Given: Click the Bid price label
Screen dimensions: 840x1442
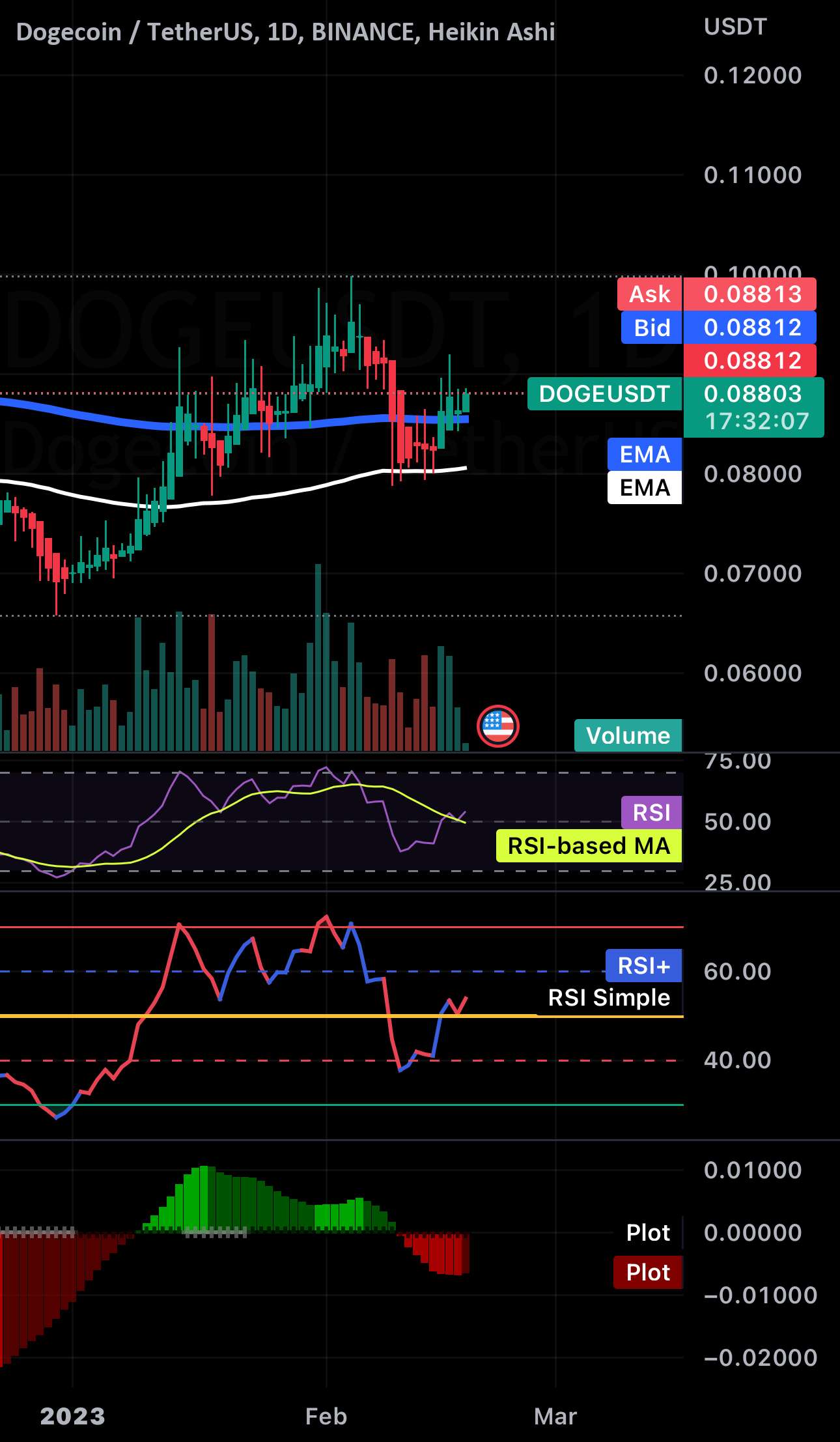Looking at the screenshot, I should (651, 328).
